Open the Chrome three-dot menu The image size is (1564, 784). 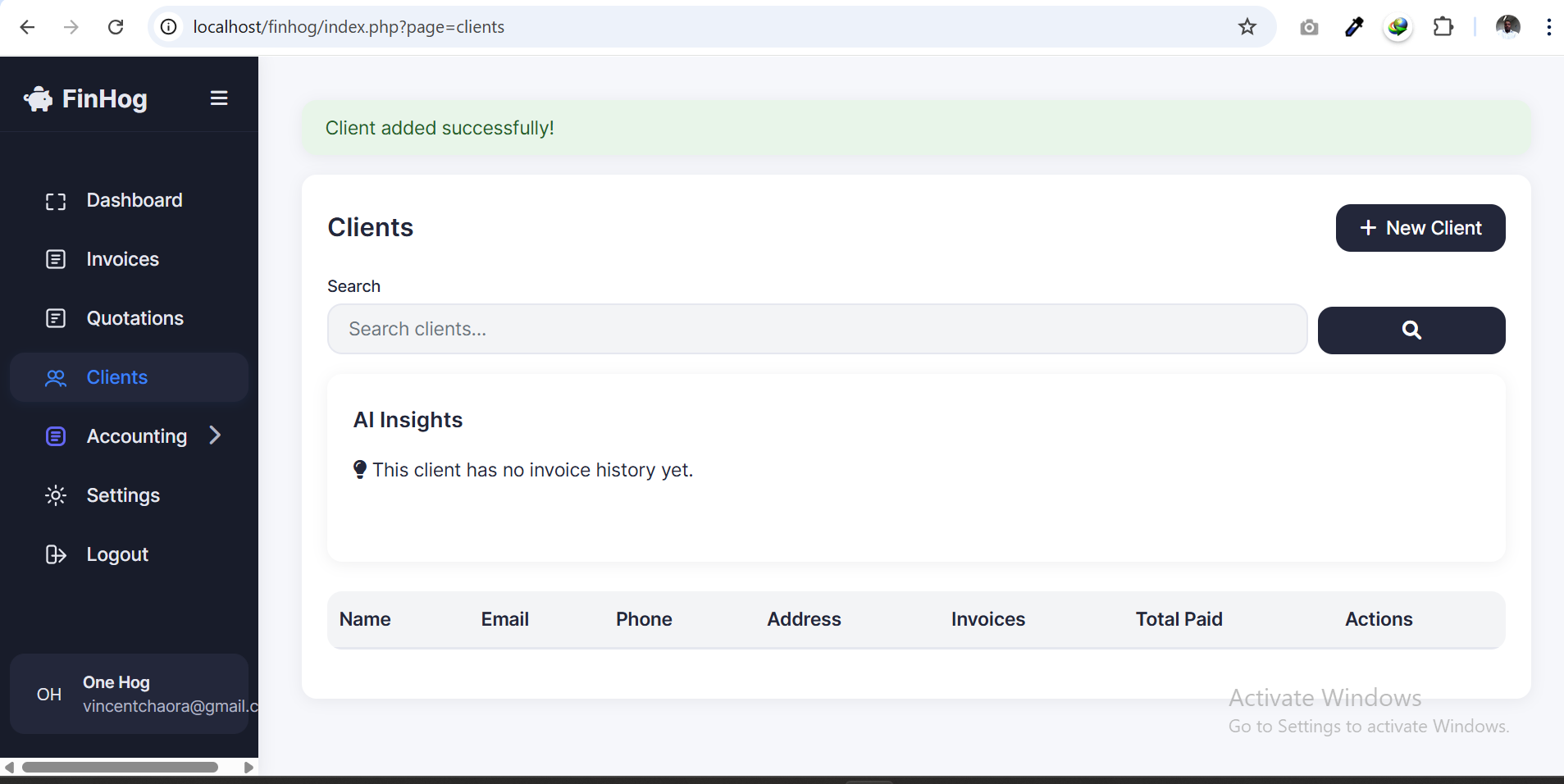pos(1548,27)
